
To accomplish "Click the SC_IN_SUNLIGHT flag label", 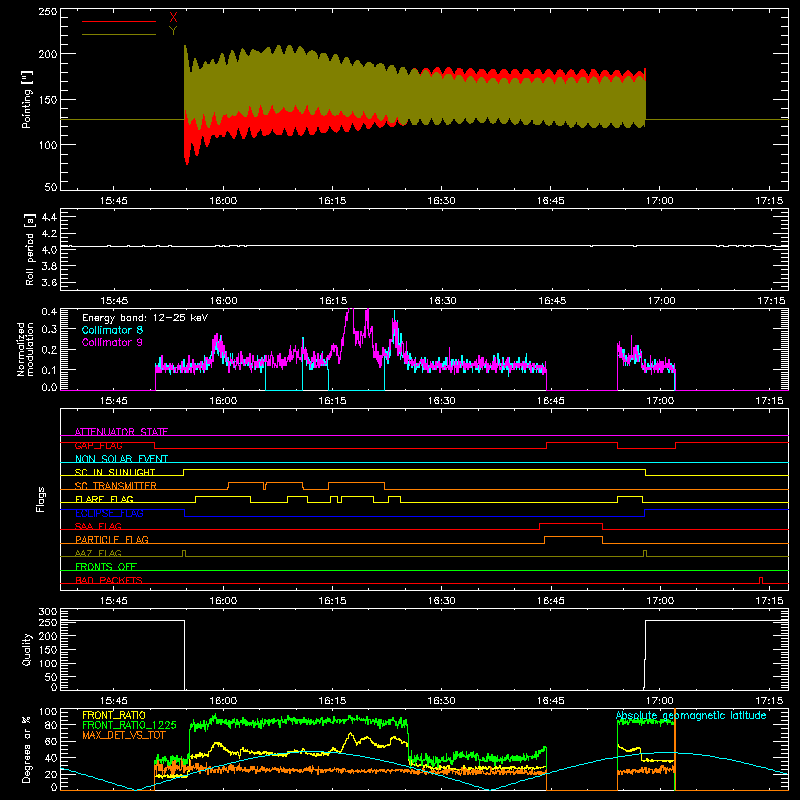I will click(x=115, y=472).
